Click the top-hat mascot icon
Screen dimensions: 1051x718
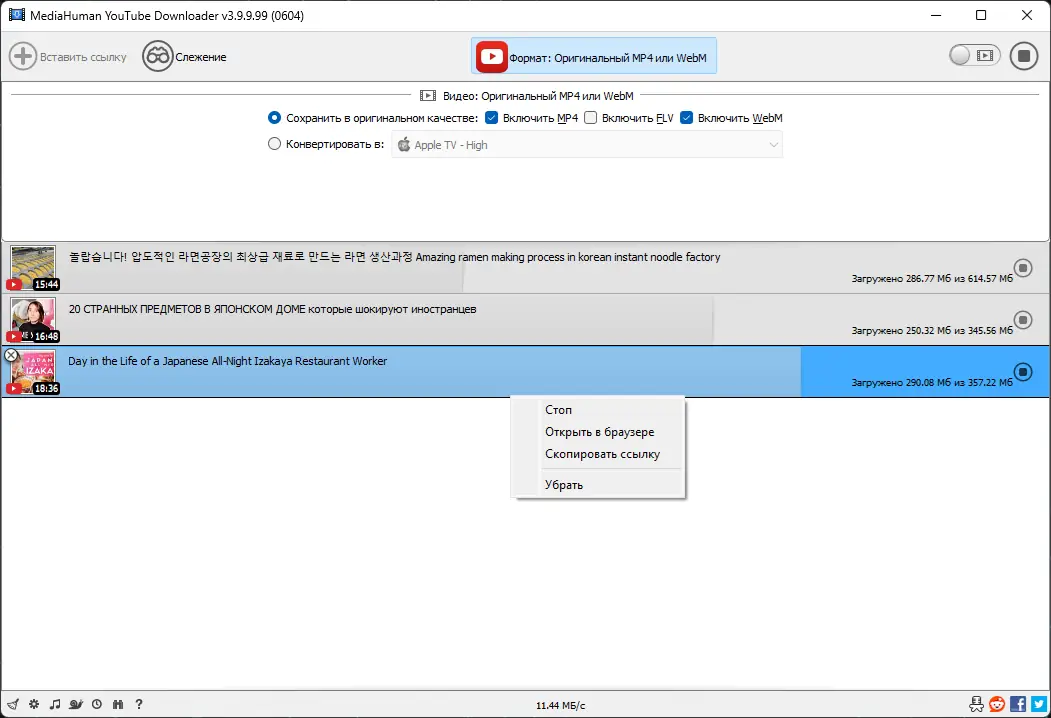(x=977, y=704)
